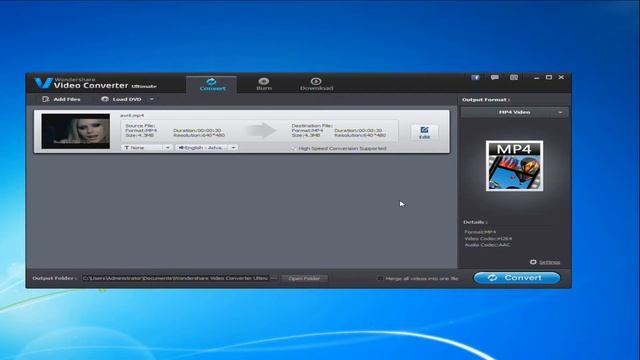Viewport: 640px width, 360px height.
Task: Open the Burn tab
Action: point(264,84)
